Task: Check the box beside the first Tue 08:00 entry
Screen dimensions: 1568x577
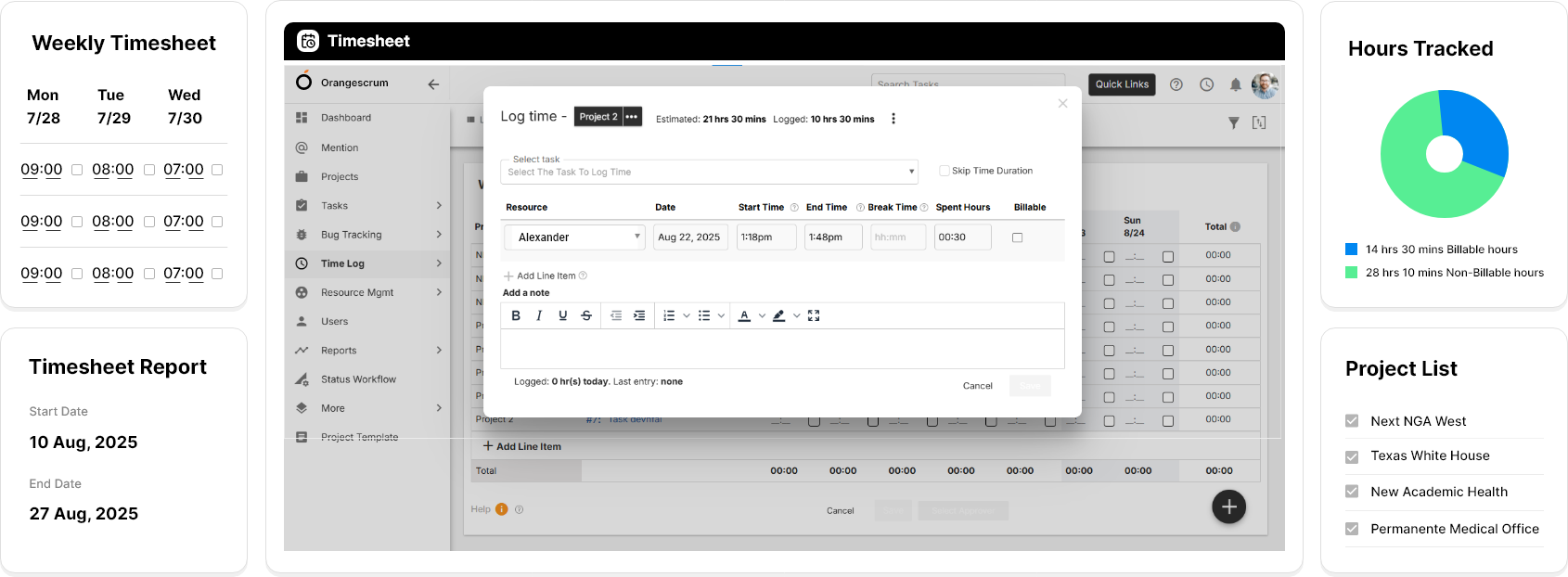Action: click(149, 170)
